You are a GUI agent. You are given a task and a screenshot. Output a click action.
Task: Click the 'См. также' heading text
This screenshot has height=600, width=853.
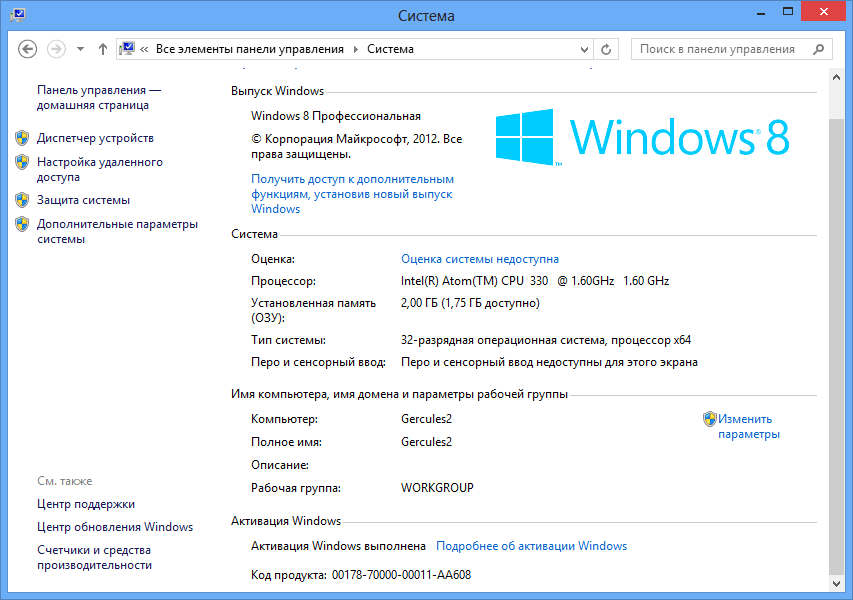tap(65, 481)
